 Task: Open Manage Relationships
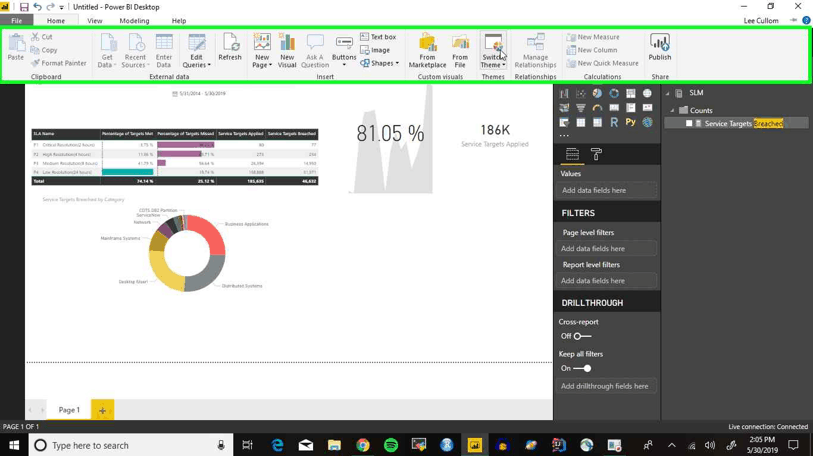coord(535,50)
